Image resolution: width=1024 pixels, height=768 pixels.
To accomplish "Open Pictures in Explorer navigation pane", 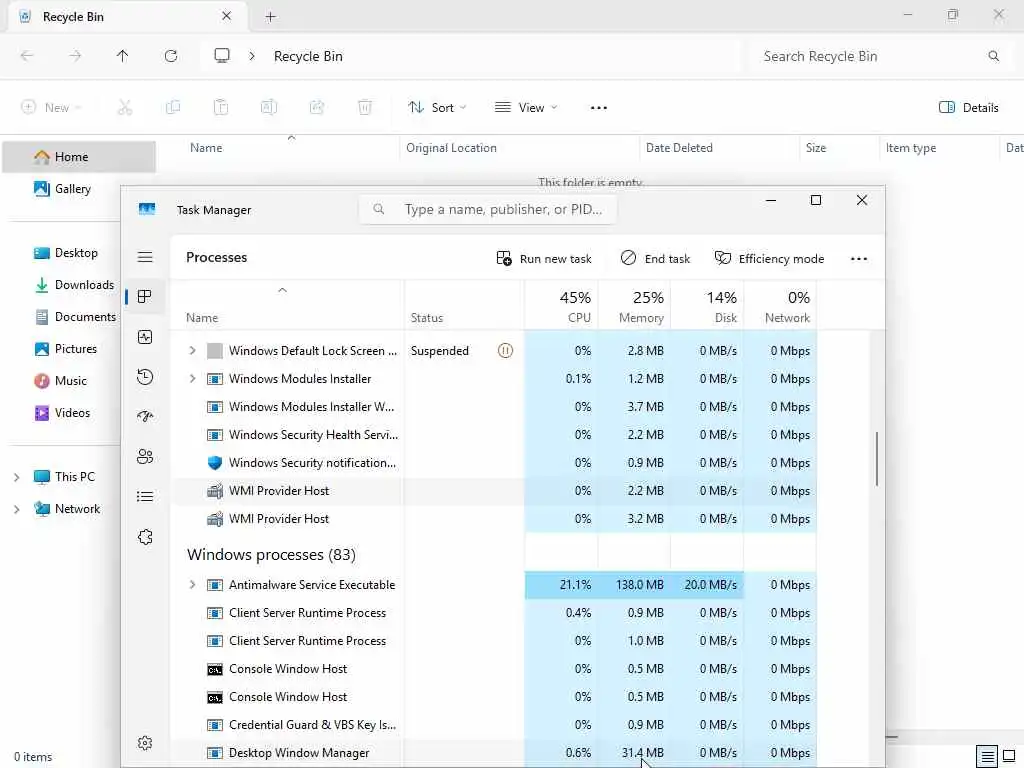I will pos(66,349).
